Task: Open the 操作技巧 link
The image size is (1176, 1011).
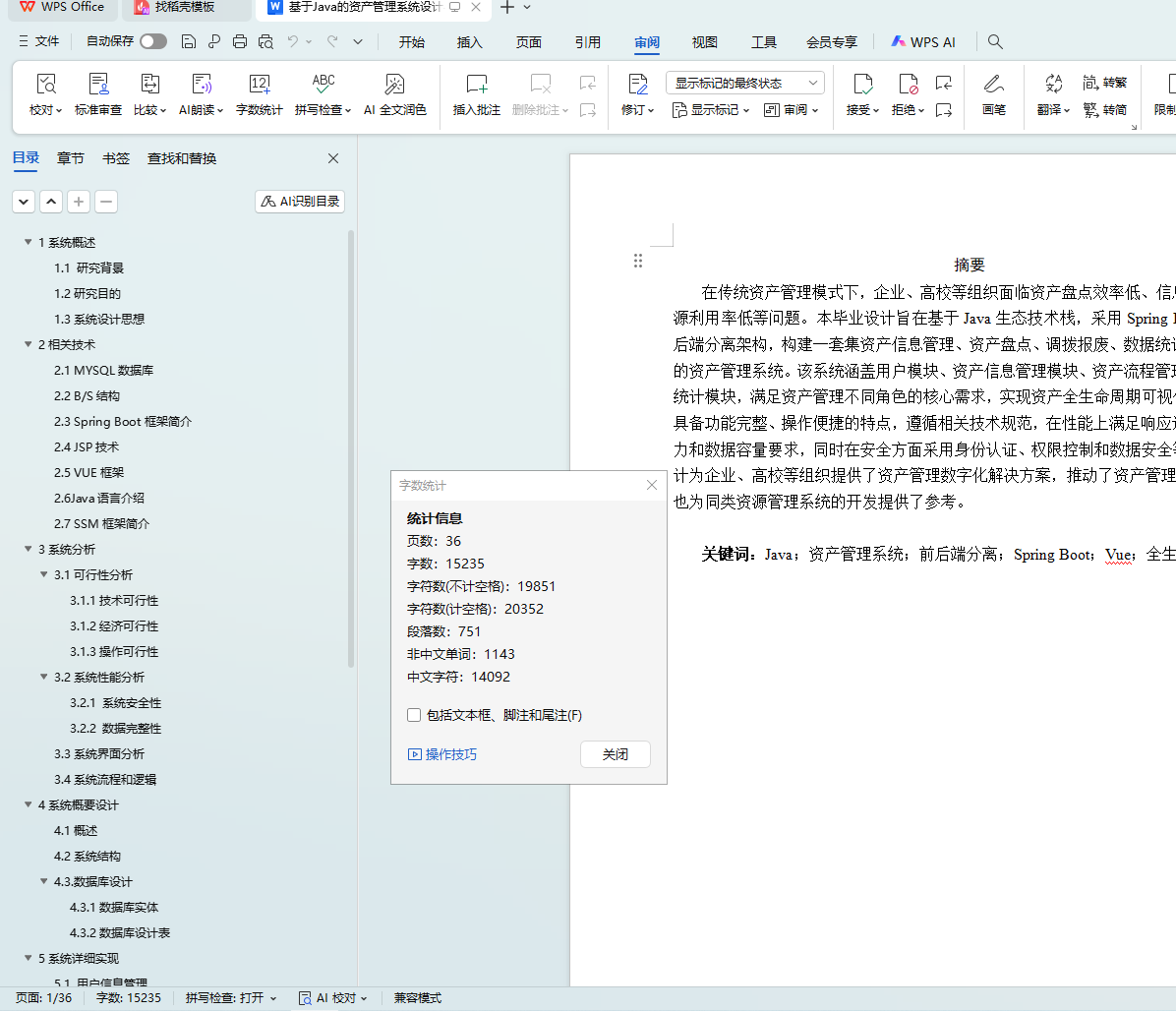Action: [x=442, y=754]
